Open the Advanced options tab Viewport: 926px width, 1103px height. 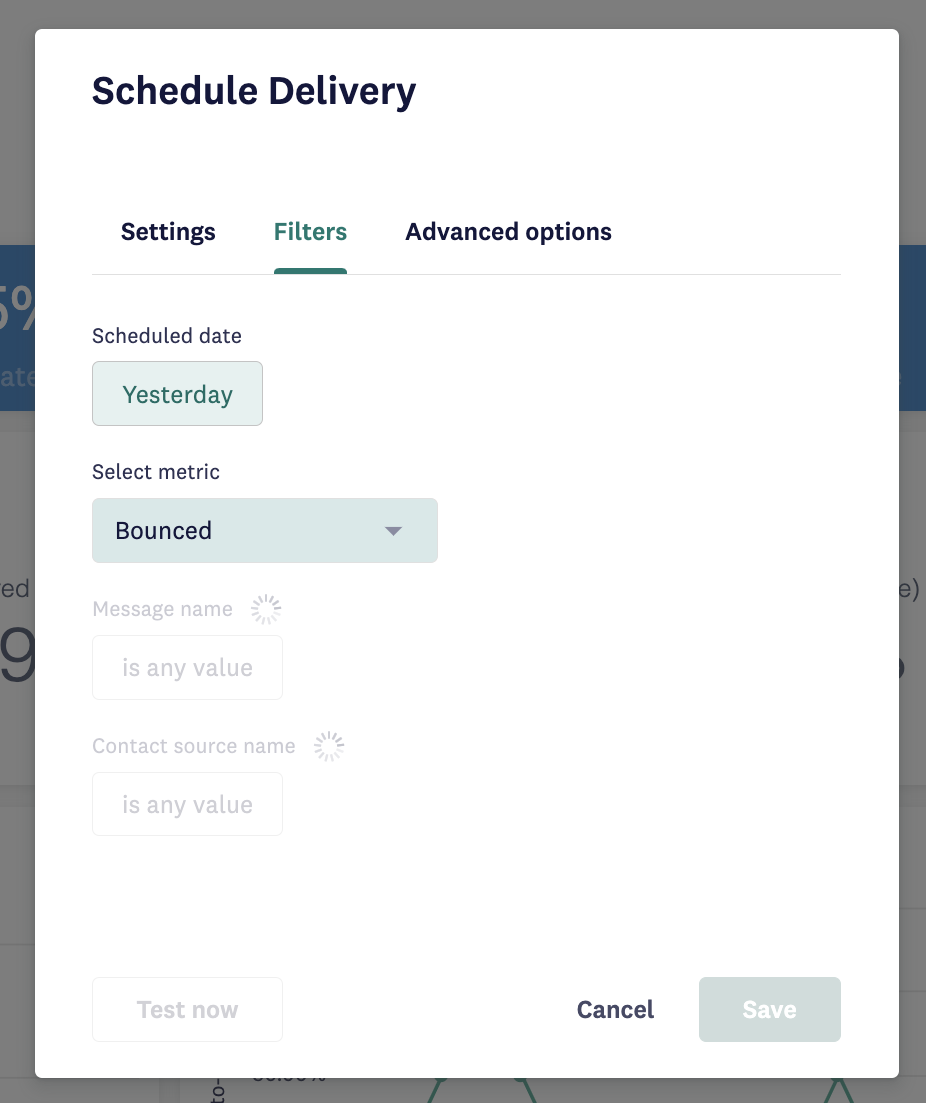pos(508,231)
